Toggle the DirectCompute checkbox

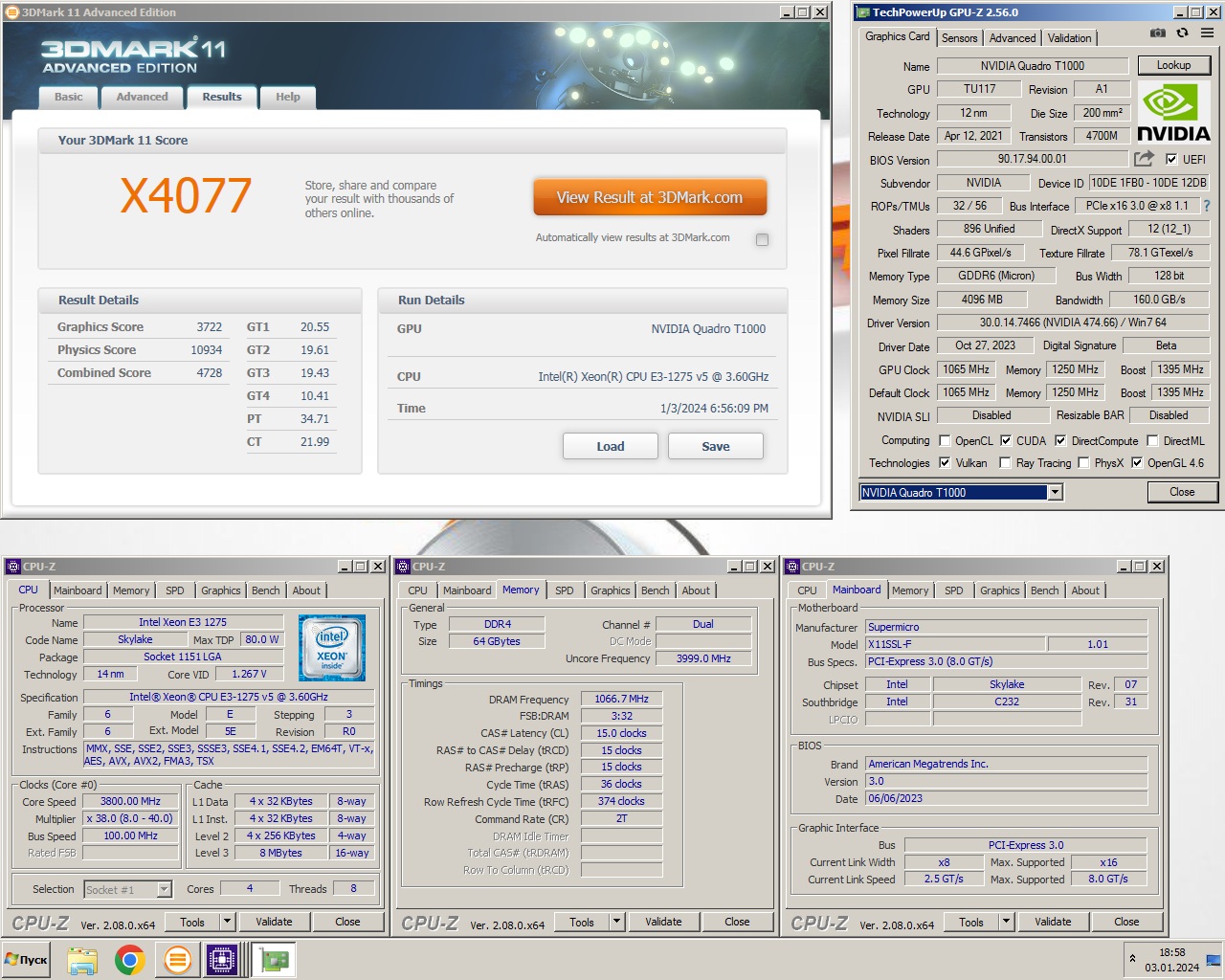tap(1060, 441)
